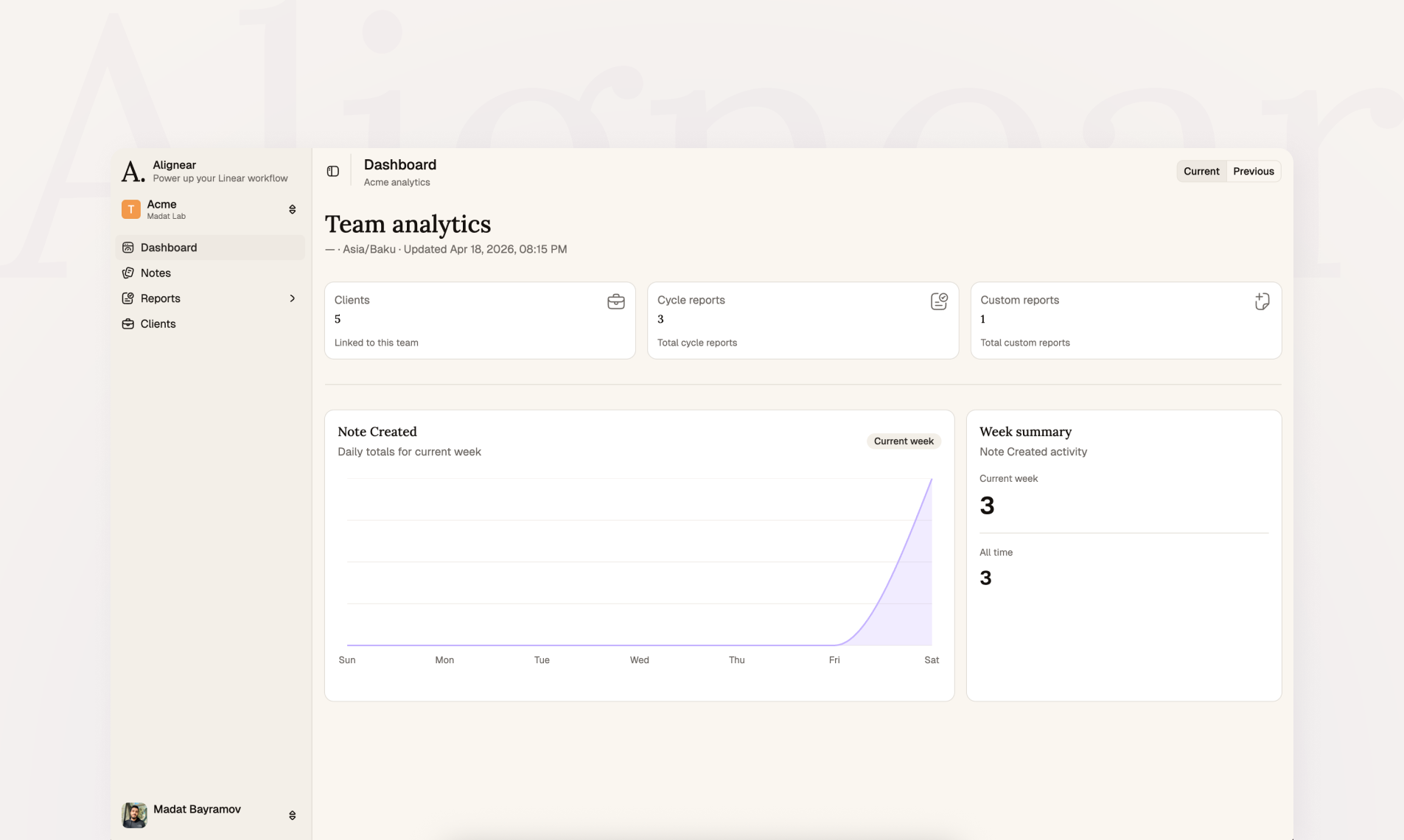This screenshot has height=840, width=1404.
Task: Click the Asia/Baku updated timestamp line
Action: point(446,249)
